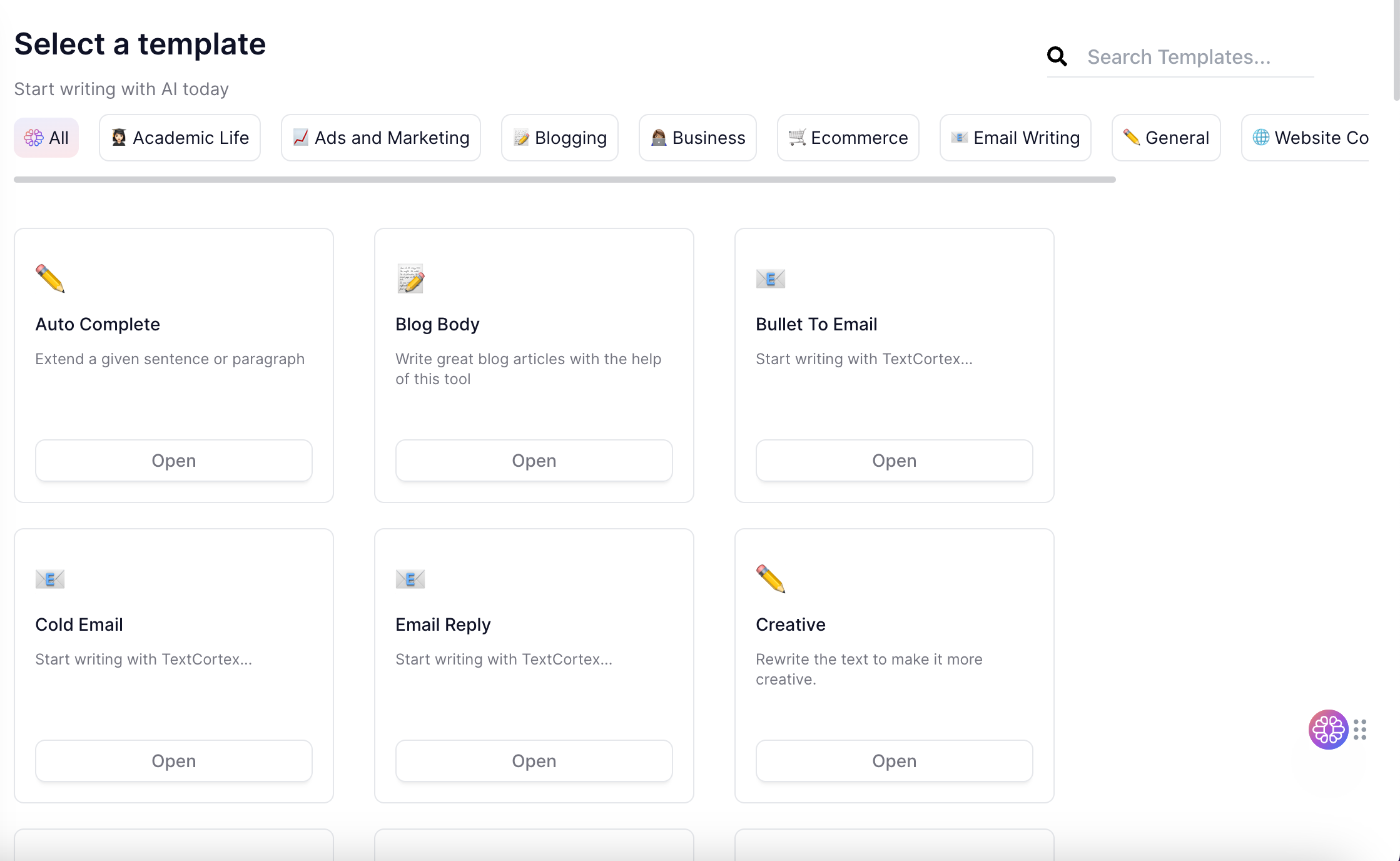This screenshot has height=861, width=1400.
Task: Filter by Email Writing category
Action: pyautogui.click(x=1015, y=138)
